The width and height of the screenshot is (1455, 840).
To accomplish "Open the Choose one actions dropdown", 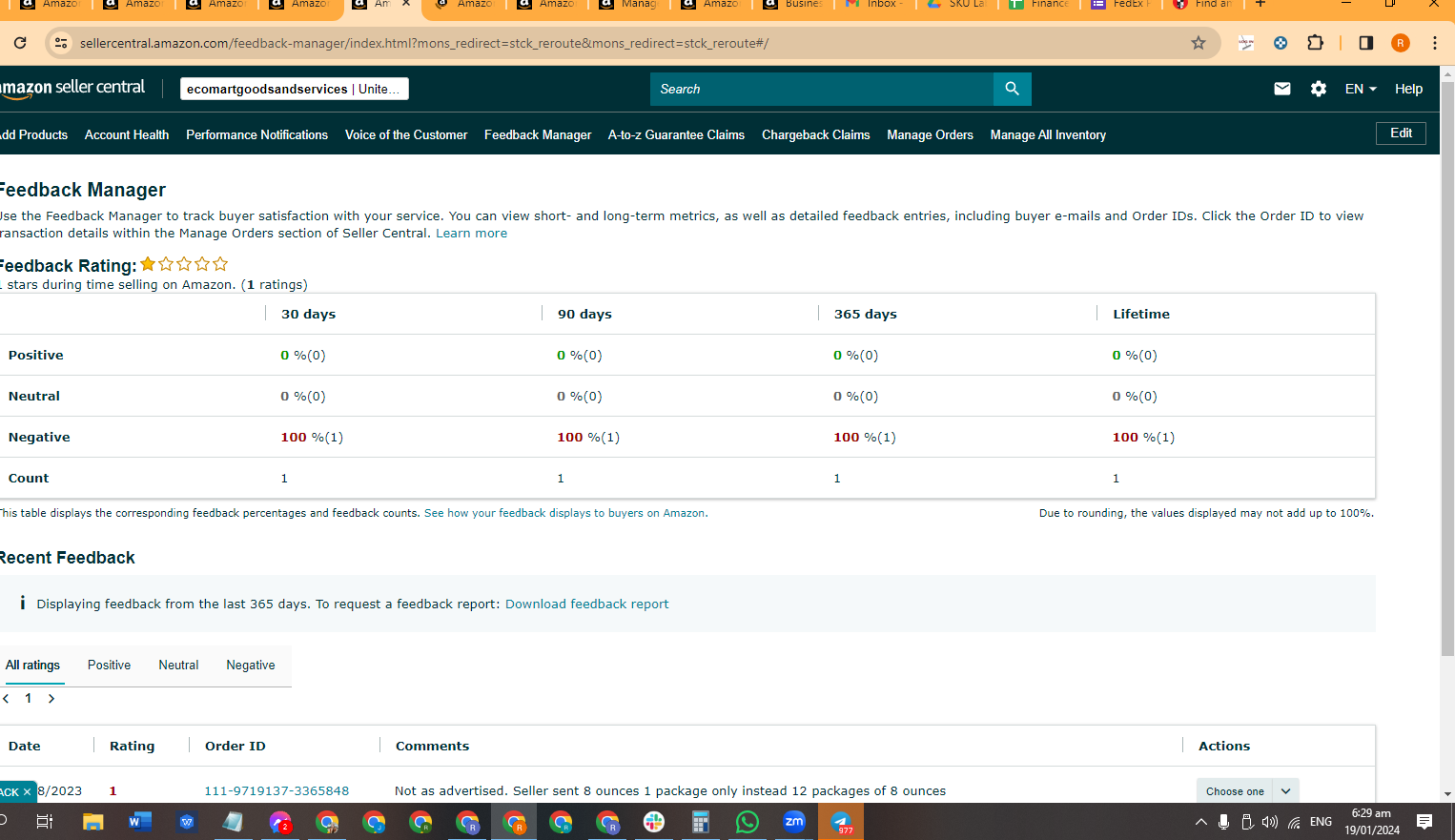I will click(x=1235, y=791).
